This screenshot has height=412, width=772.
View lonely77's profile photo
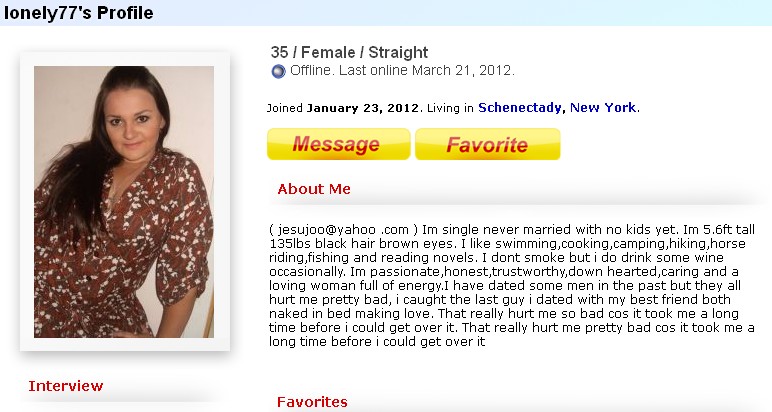click(x=124, y=202)
